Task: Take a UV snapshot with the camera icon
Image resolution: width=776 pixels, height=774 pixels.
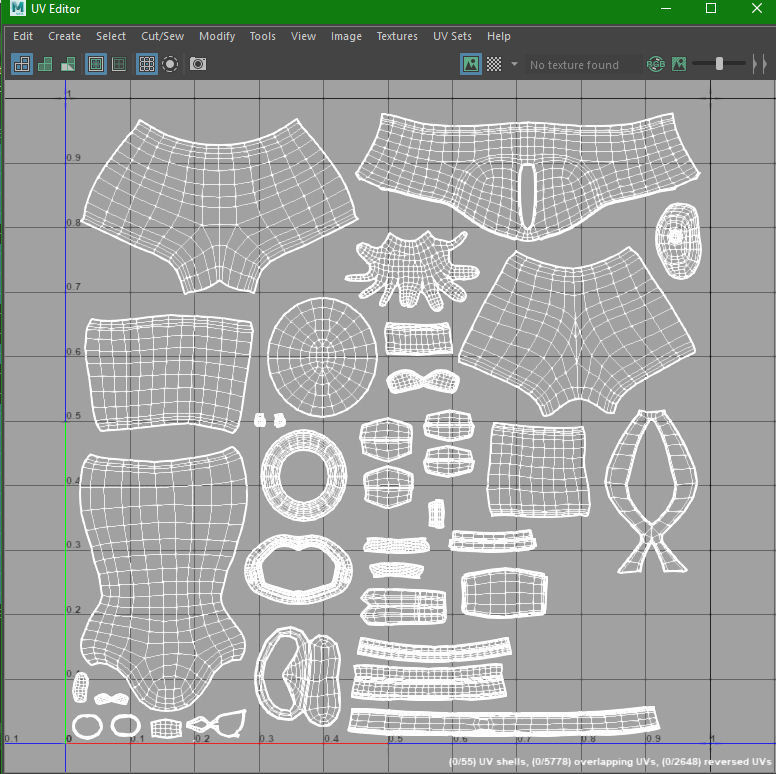Action: 198,64
